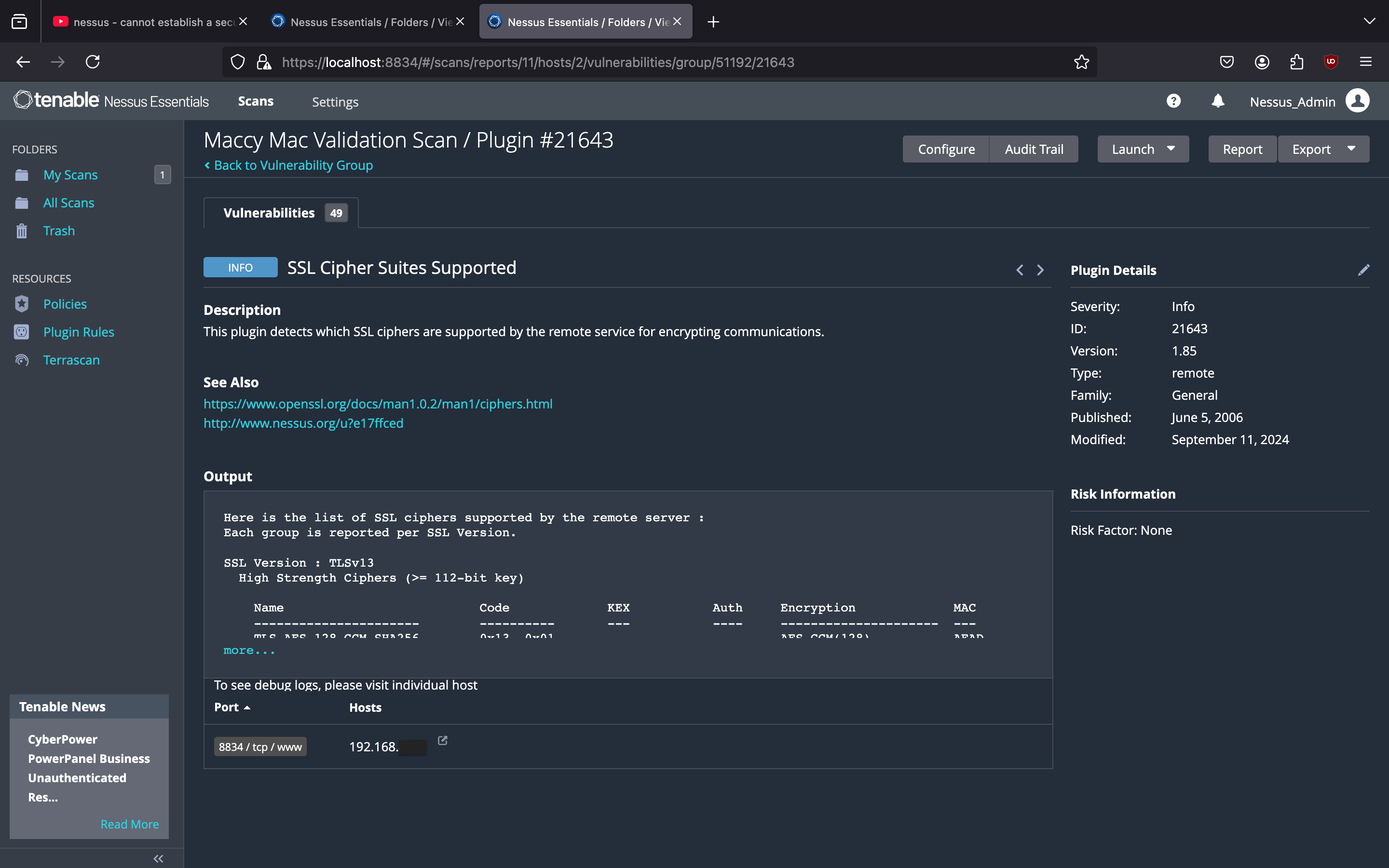Screen dimensions: 1389x868
Task: Expand output with the more... link
Action: pos(248,651)
